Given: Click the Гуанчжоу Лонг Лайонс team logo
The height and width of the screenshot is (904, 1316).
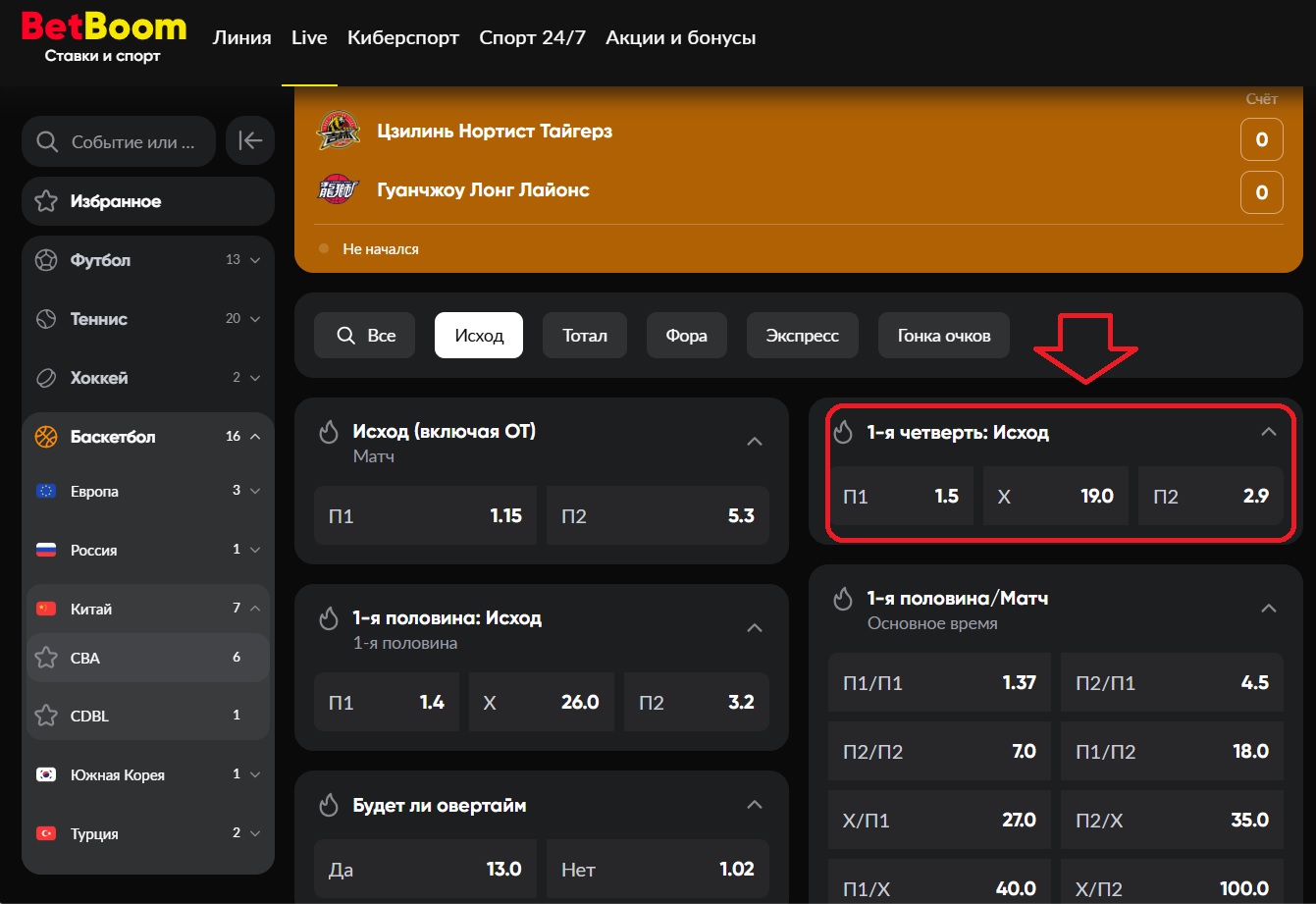Looking at the screenshot, I should click(x=338, y=189).
